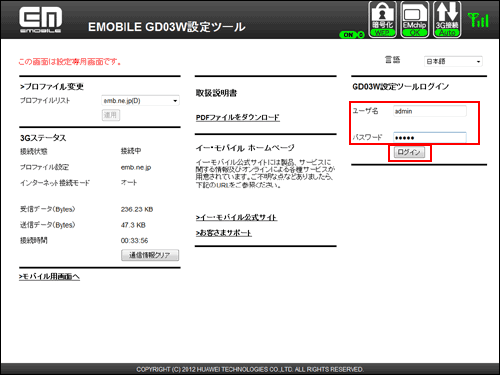Open the 日本語 language dropdown
The width and height of the screenshot is (500, 375).
tap(453, 61)
